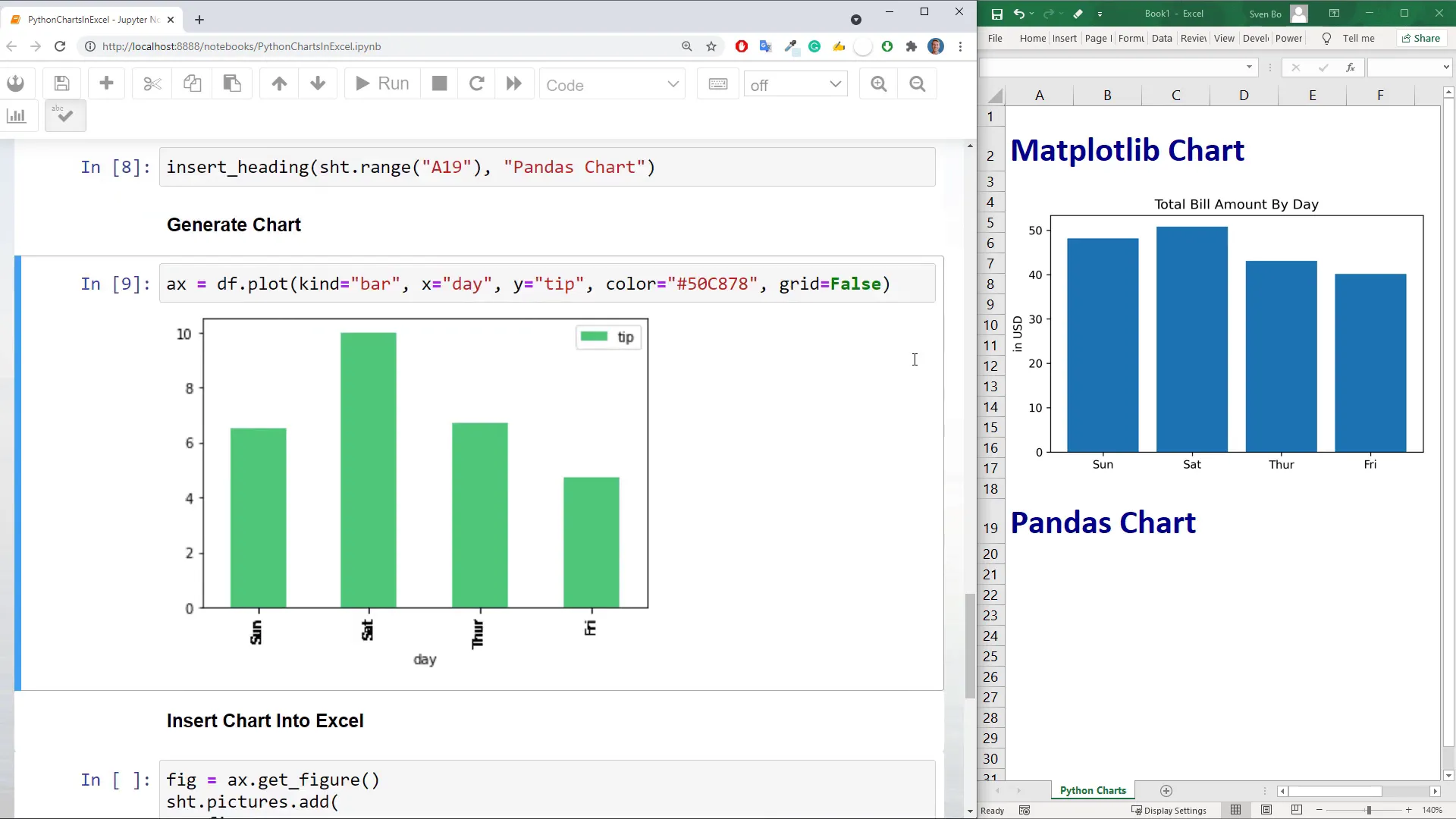
Task: Switch to Page Break Preview in Excel
Action: [1297, 810]
